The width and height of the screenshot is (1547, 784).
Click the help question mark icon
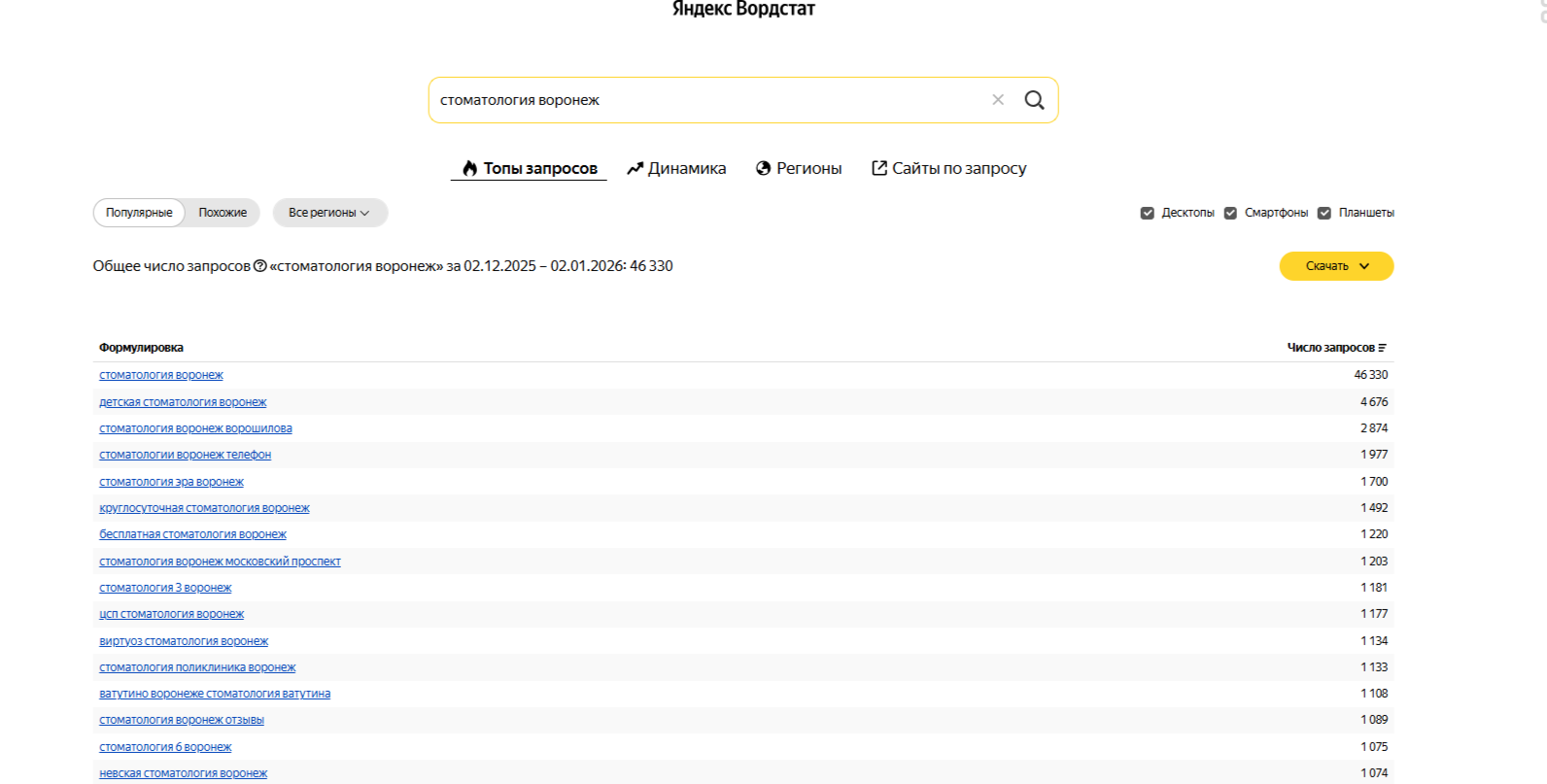point(259,266)
